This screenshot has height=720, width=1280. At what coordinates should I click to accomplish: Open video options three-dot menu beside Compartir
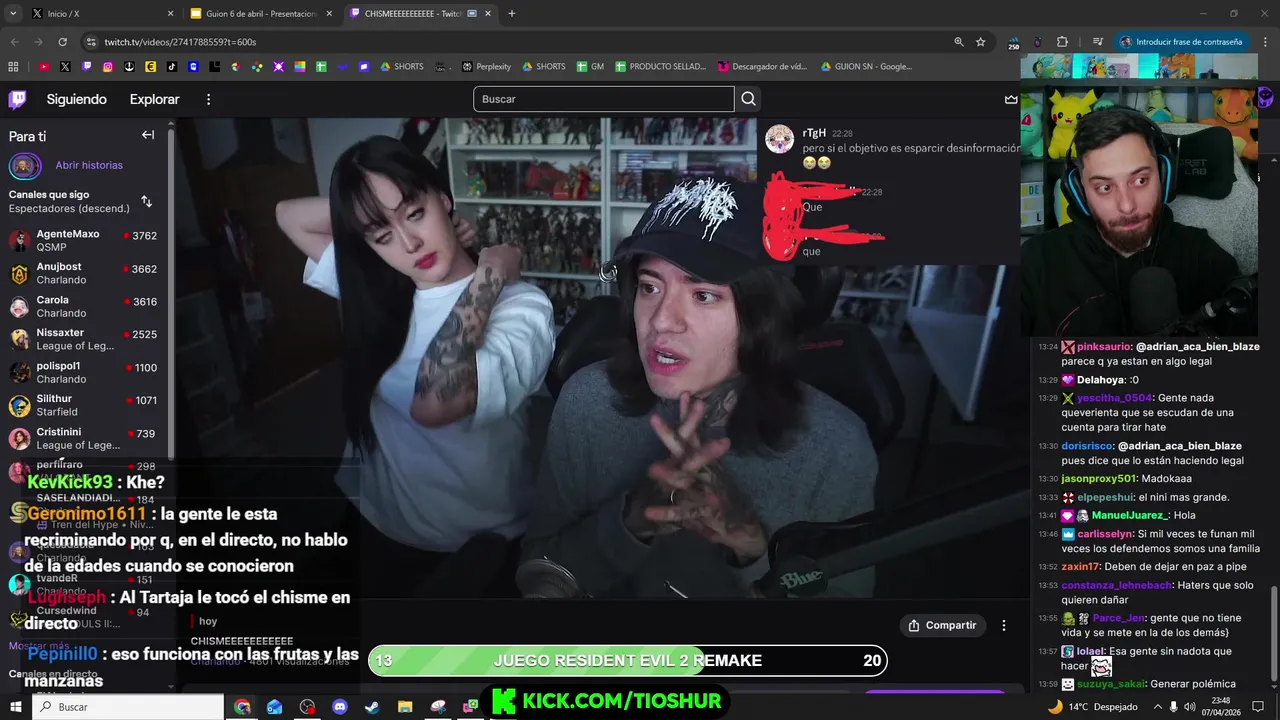tap(1004, 625)
